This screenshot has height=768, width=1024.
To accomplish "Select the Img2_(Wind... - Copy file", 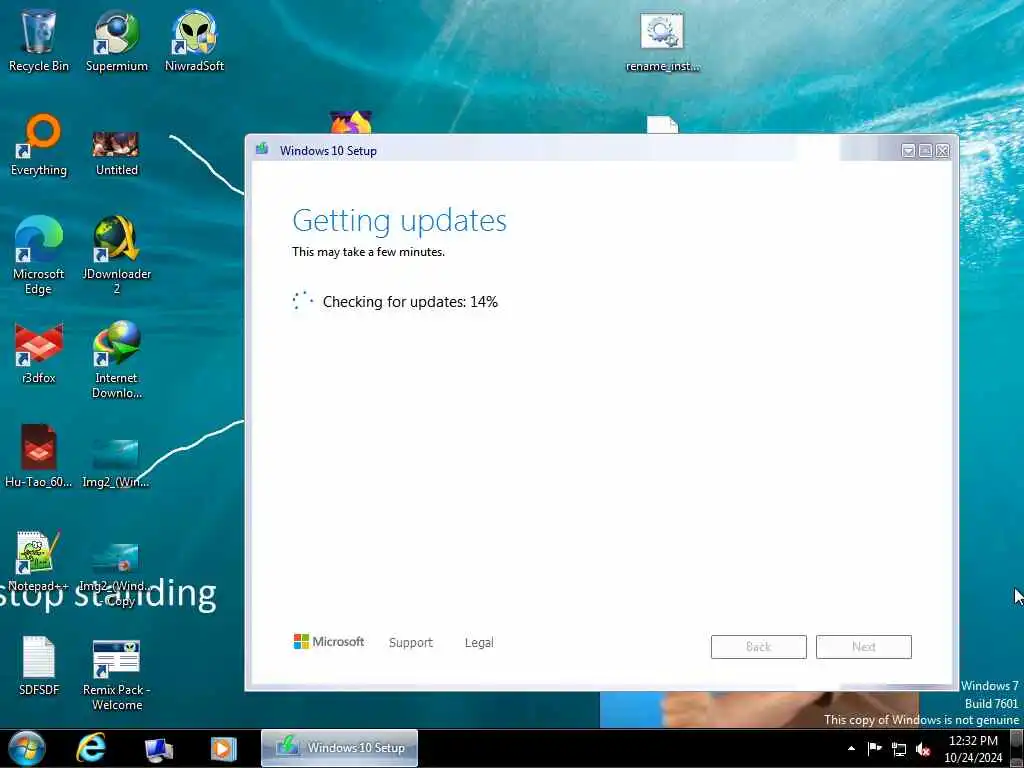I will pyautogui.click(x=116, y=575).
